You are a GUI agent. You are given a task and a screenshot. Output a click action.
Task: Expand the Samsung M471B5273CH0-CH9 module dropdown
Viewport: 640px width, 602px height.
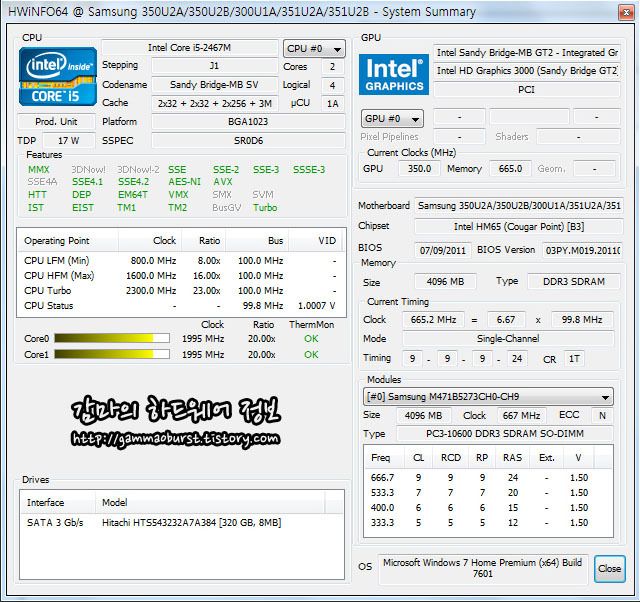point(488,396)
